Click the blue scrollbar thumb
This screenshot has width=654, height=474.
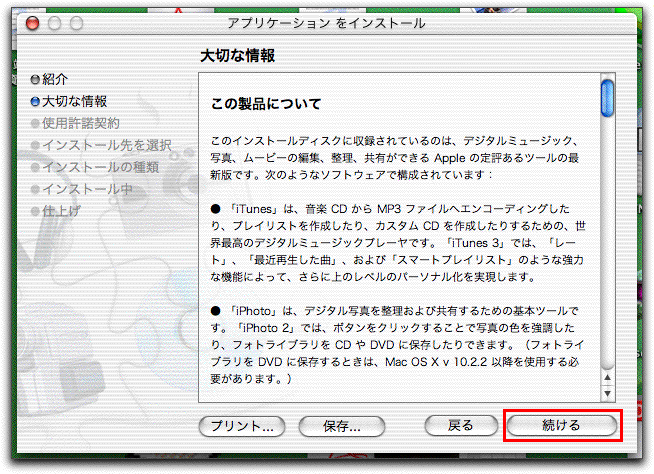(x=607, y=98)
